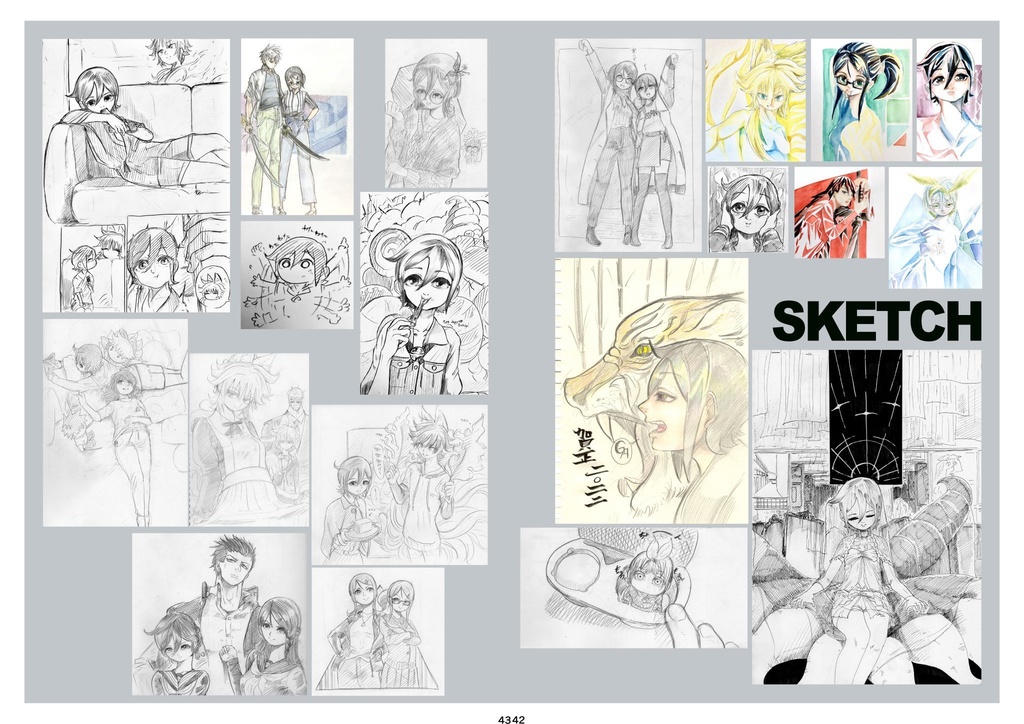Select the sketch of two kids holding cake plate

click(400, 484)
